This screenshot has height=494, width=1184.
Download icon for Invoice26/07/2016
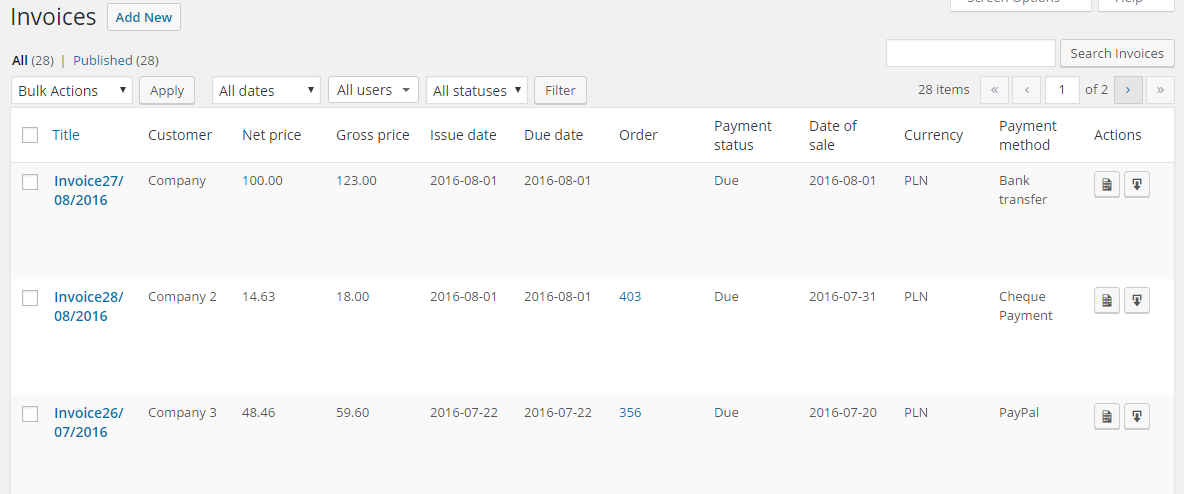[x=1137, y=416]
